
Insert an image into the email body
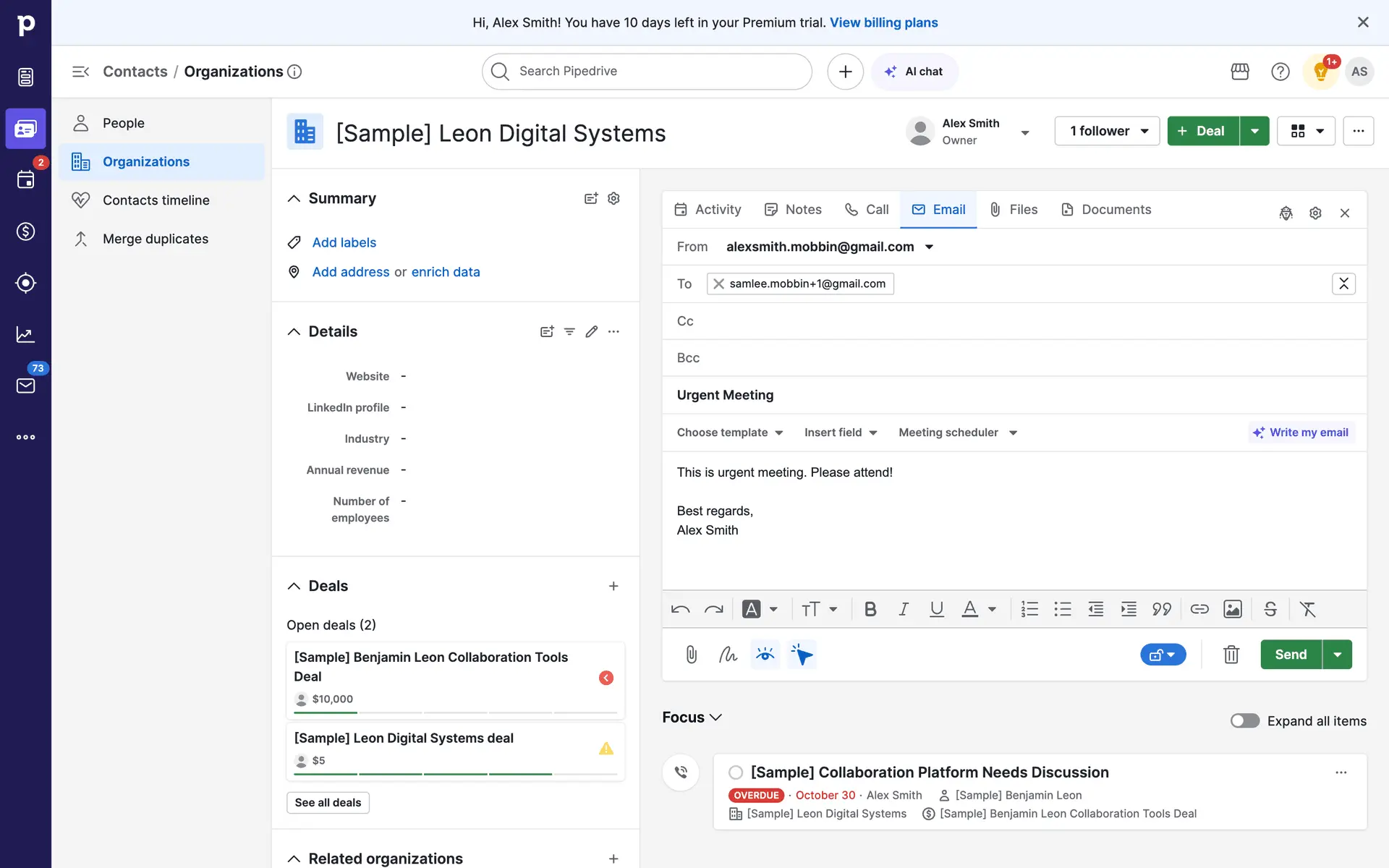(1232, 609)
